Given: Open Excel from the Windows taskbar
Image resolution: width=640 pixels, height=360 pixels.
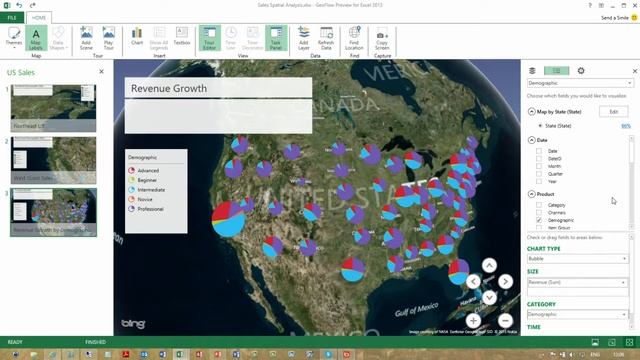Looking at the screenshot, I should (180, 354).
